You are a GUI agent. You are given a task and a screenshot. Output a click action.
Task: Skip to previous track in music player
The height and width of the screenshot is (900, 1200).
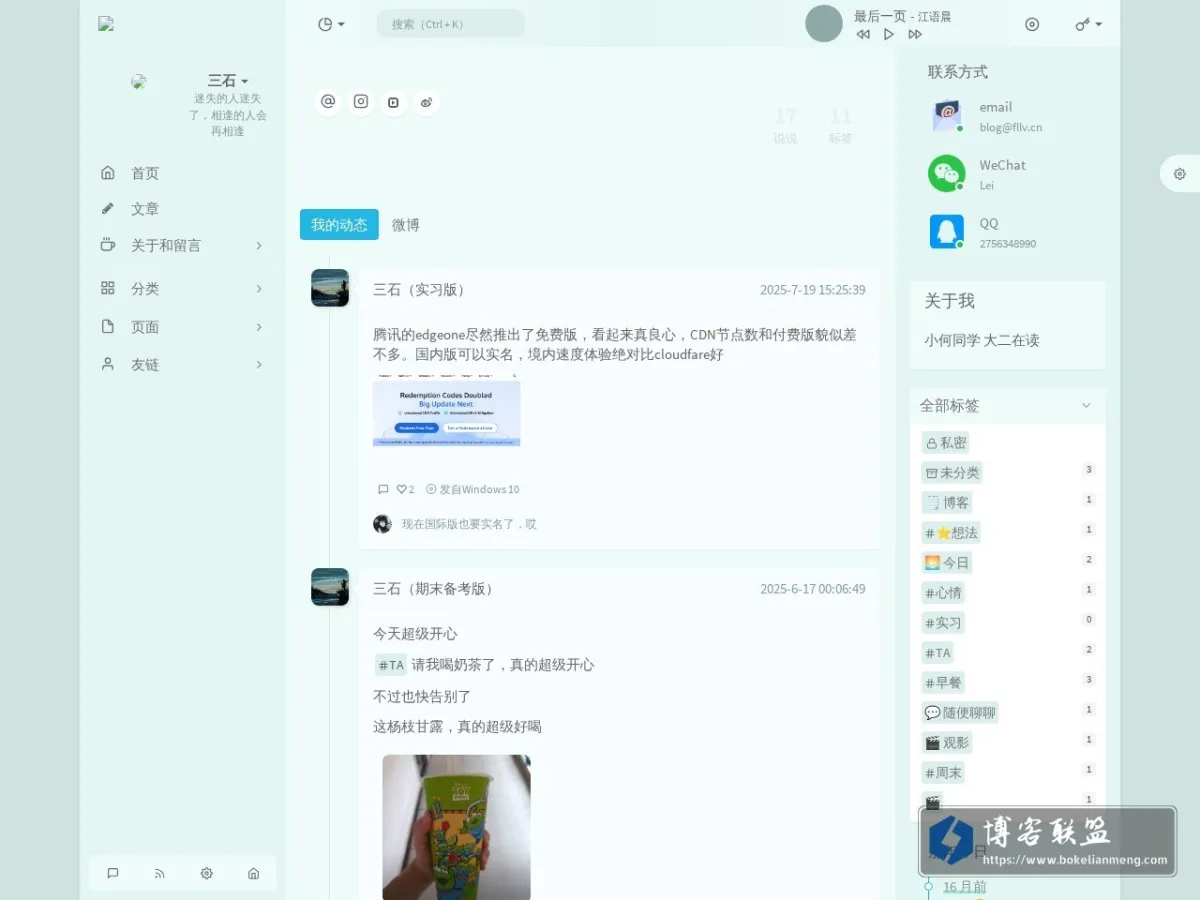click(863, 34)
